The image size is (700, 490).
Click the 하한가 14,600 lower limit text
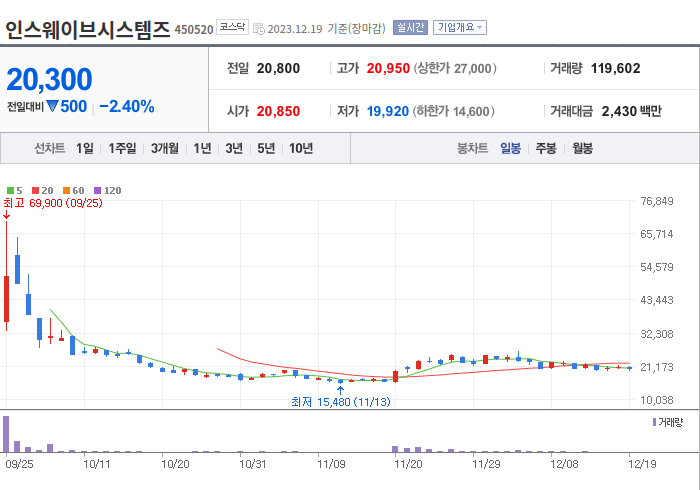(x=453, y=111)
